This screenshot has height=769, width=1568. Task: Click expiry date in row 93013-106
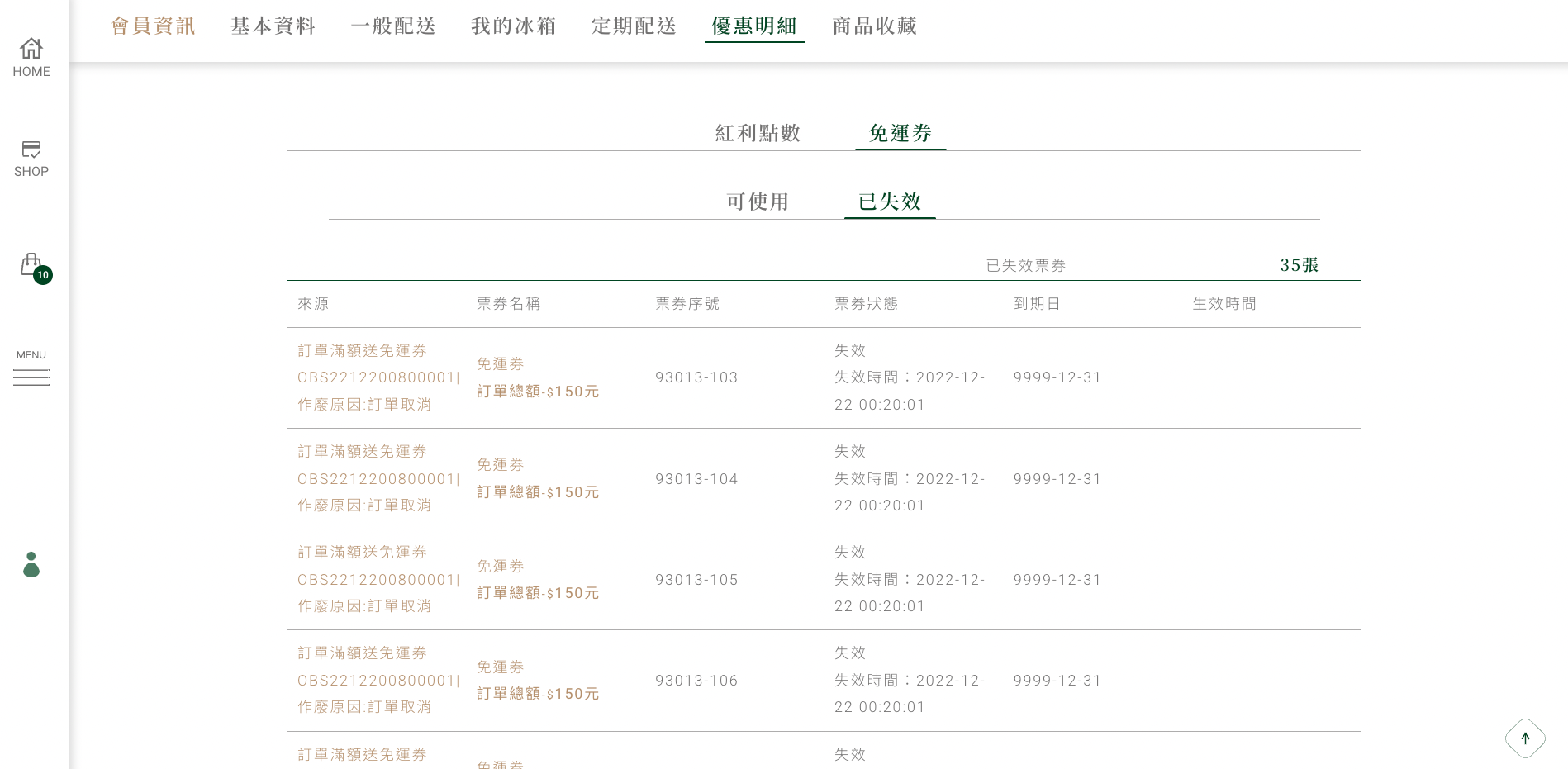pyautogui.click(x=1057, y=681)
